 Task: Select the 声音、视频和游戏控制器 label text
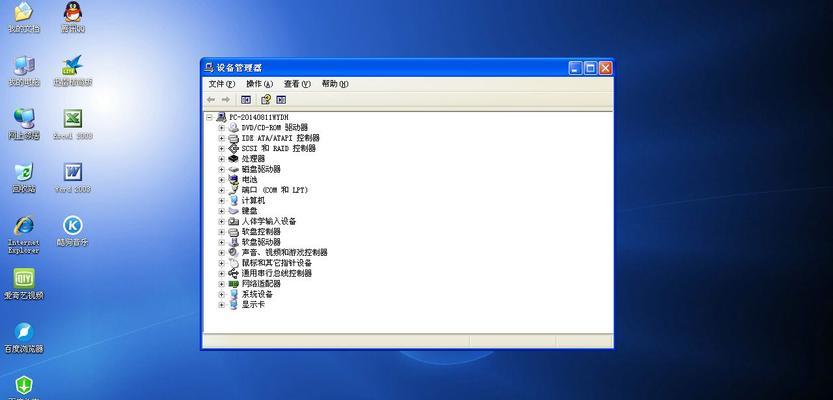(x=285, y=252)
